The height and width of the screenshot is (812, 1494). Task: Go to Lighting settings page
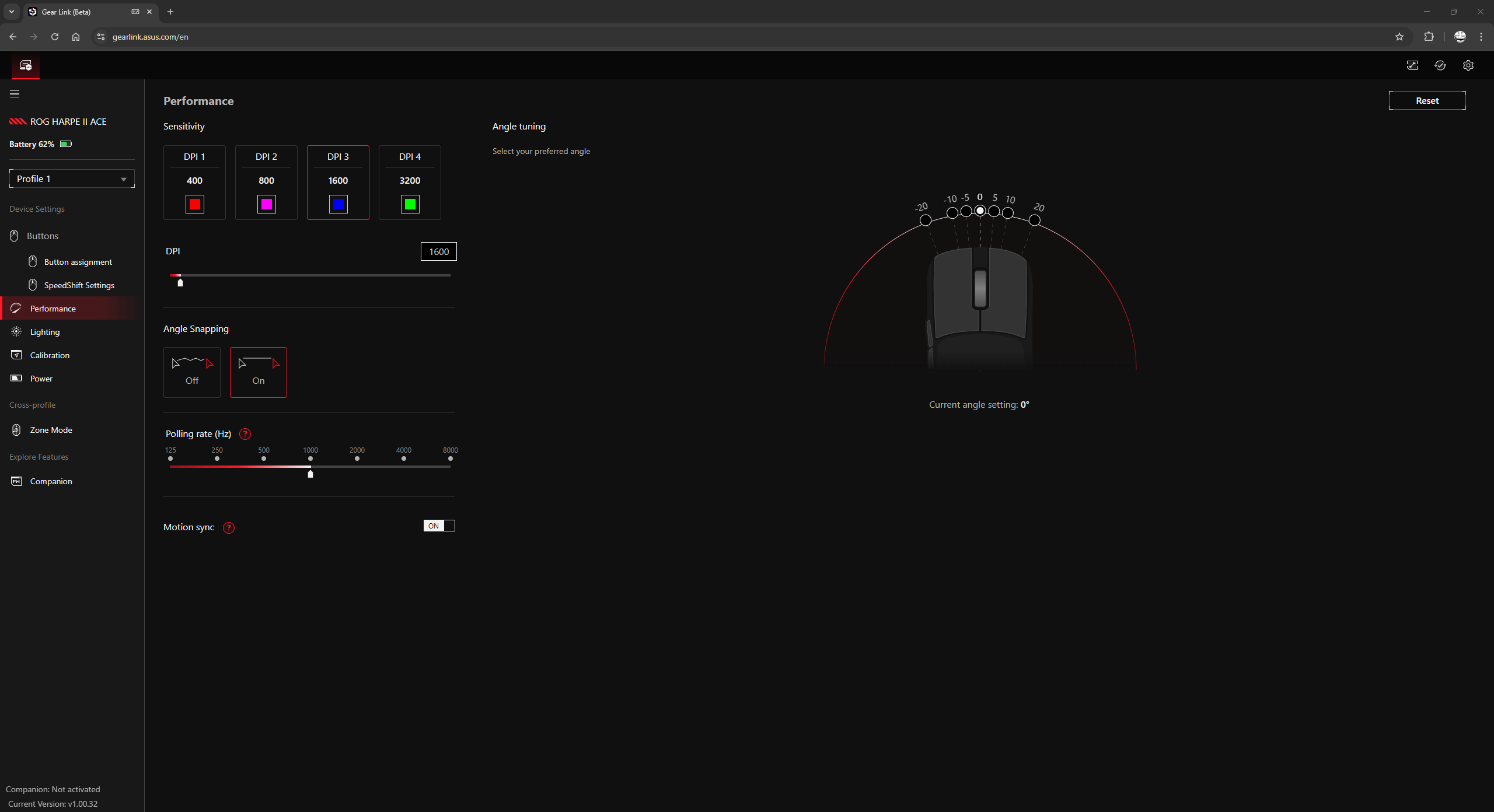(45, 332)
